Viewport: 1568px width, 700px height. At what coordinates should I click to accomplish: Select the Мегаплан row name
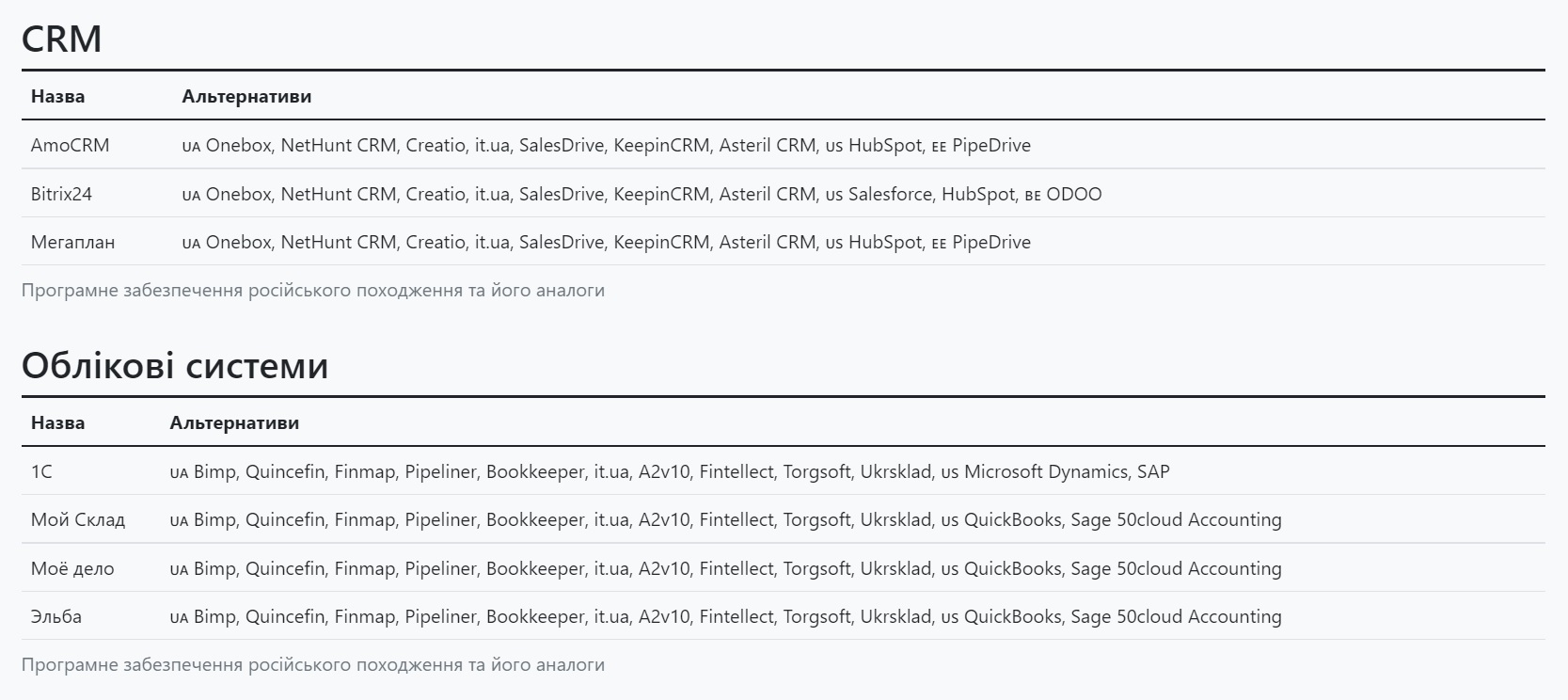pos(72,242)
